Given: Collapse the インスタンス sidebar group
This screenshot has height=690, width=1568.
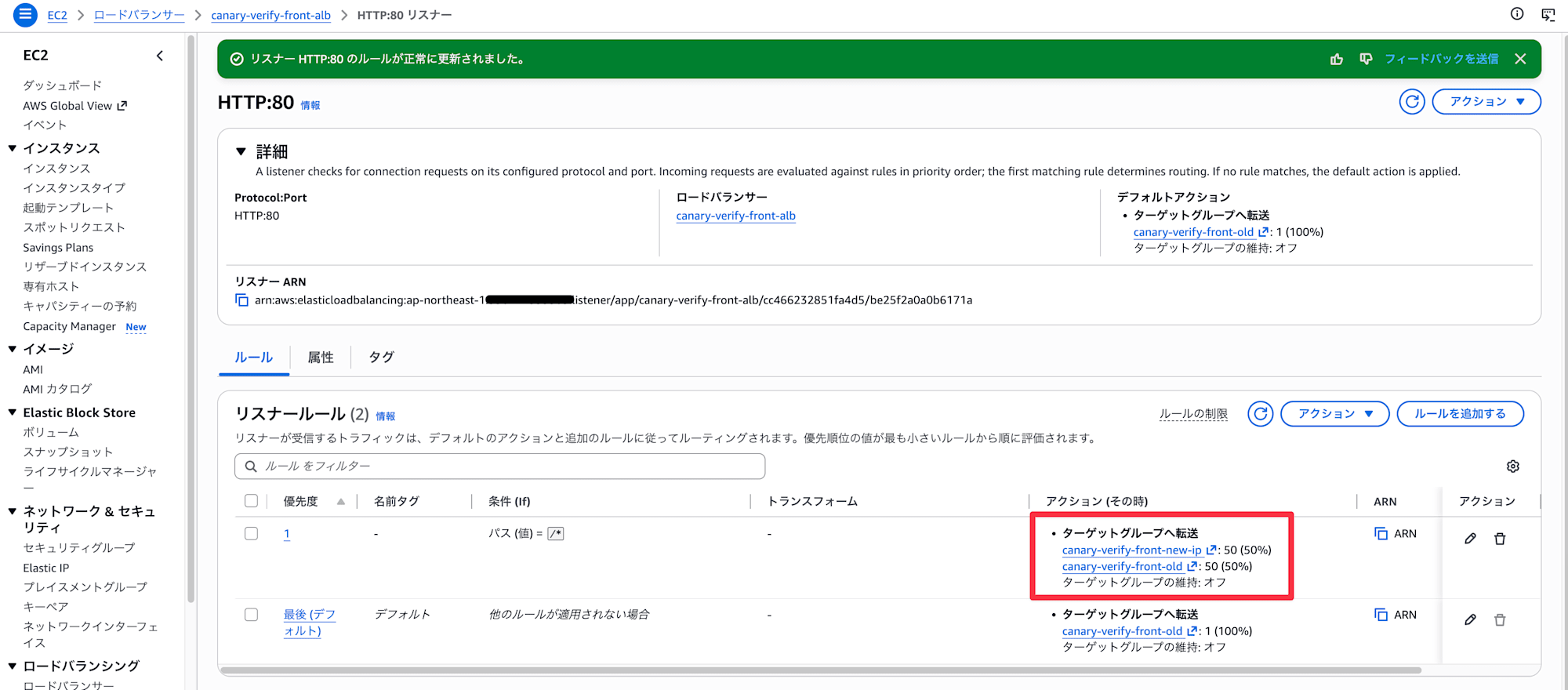Looking at the screenshot, I should [x=13, y=148].
